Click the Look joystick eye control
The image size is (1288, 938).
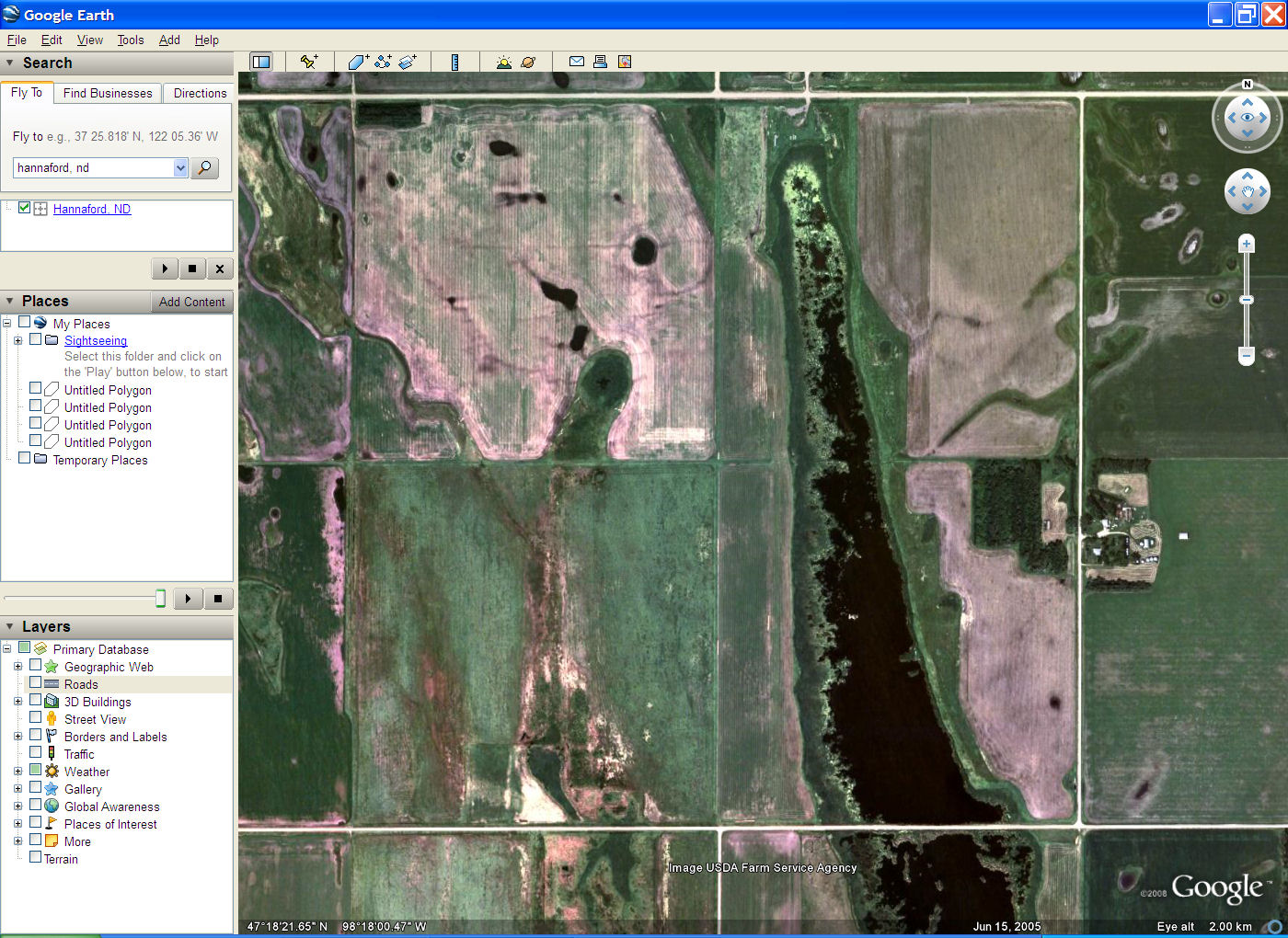tap(1248, 118)
